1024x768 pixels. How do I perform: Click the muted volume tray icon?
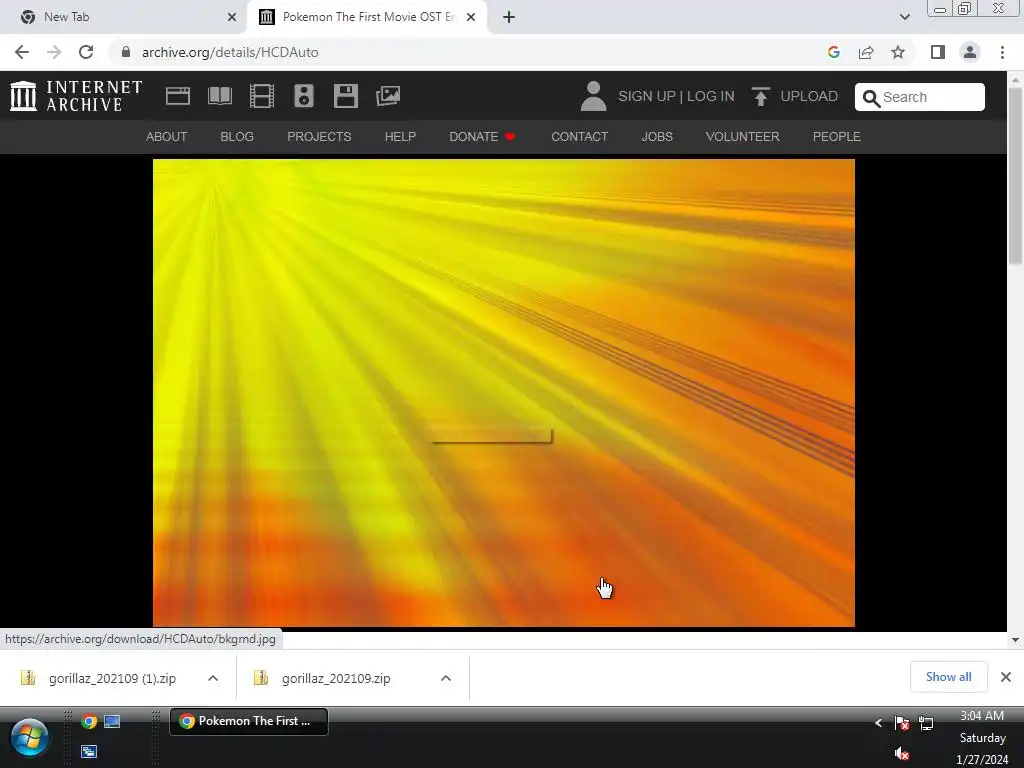902,754
